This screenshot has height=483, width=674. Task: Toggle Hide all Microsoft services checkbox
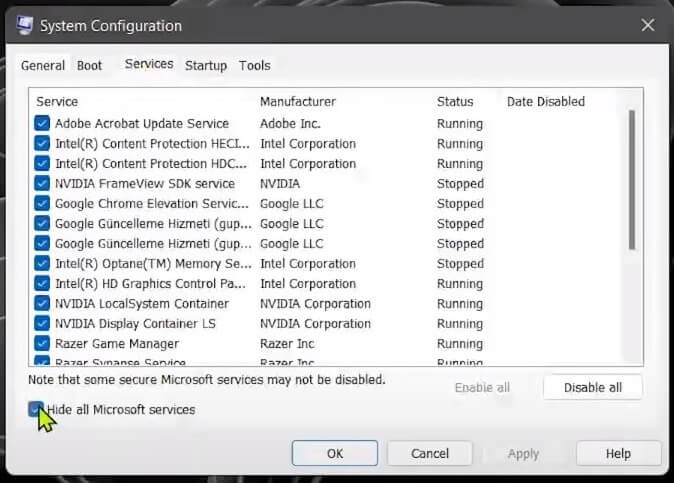(36, 409)
